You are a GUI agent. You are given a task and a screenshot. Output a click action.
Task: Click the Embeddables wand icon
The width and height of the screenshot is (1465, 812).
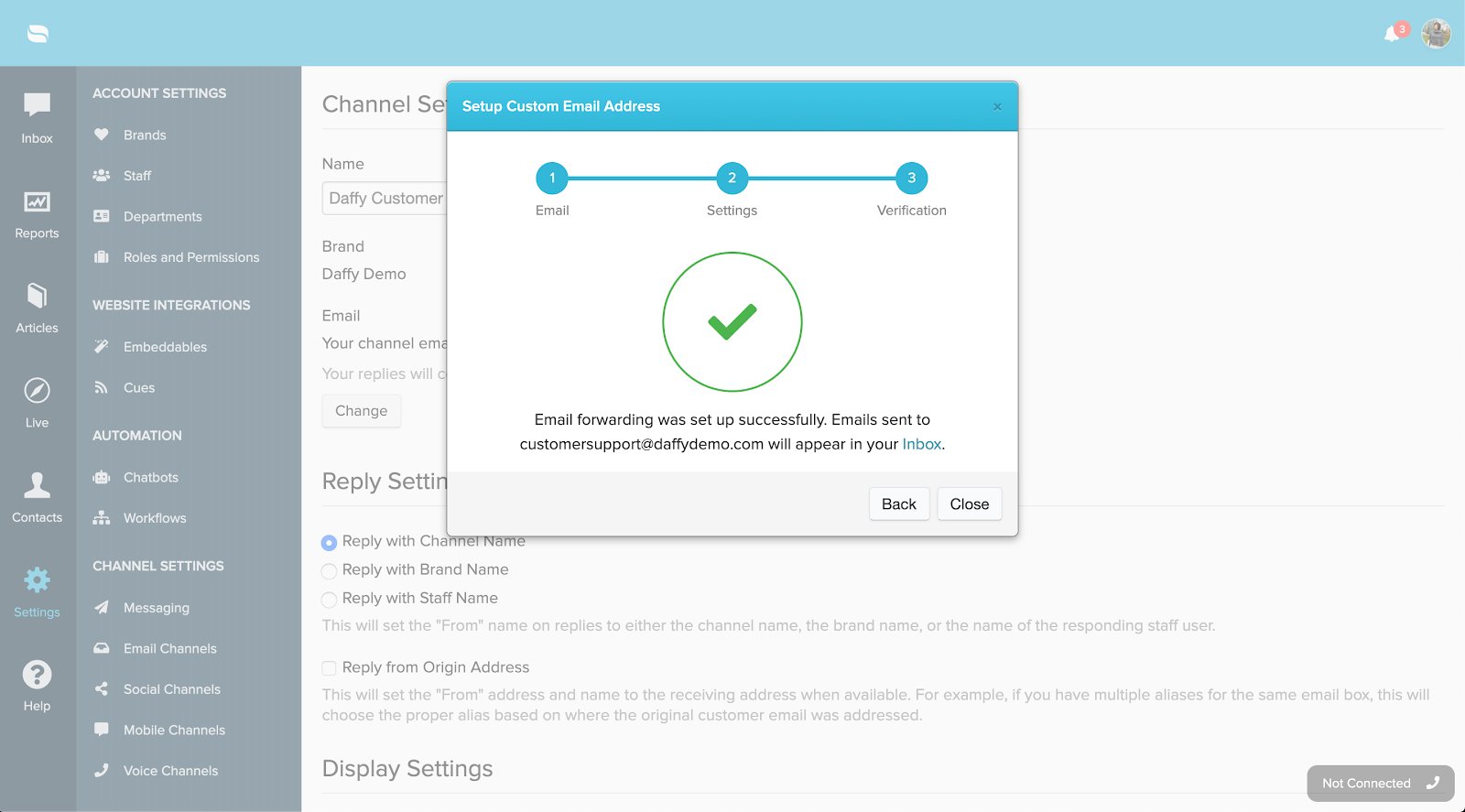(x=102, y=346)
